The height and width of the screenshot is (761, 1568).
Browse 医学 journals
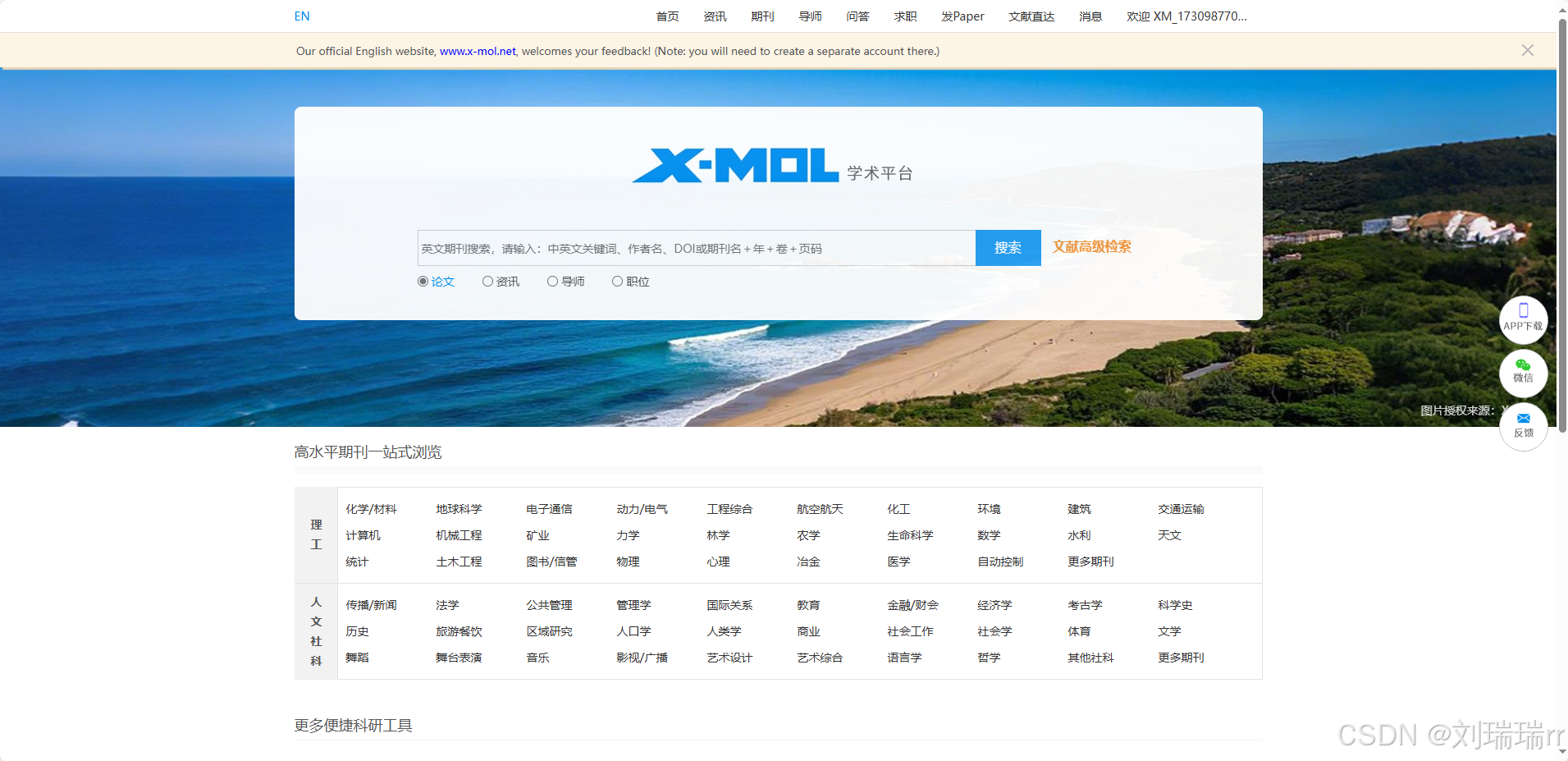[898, 562]
